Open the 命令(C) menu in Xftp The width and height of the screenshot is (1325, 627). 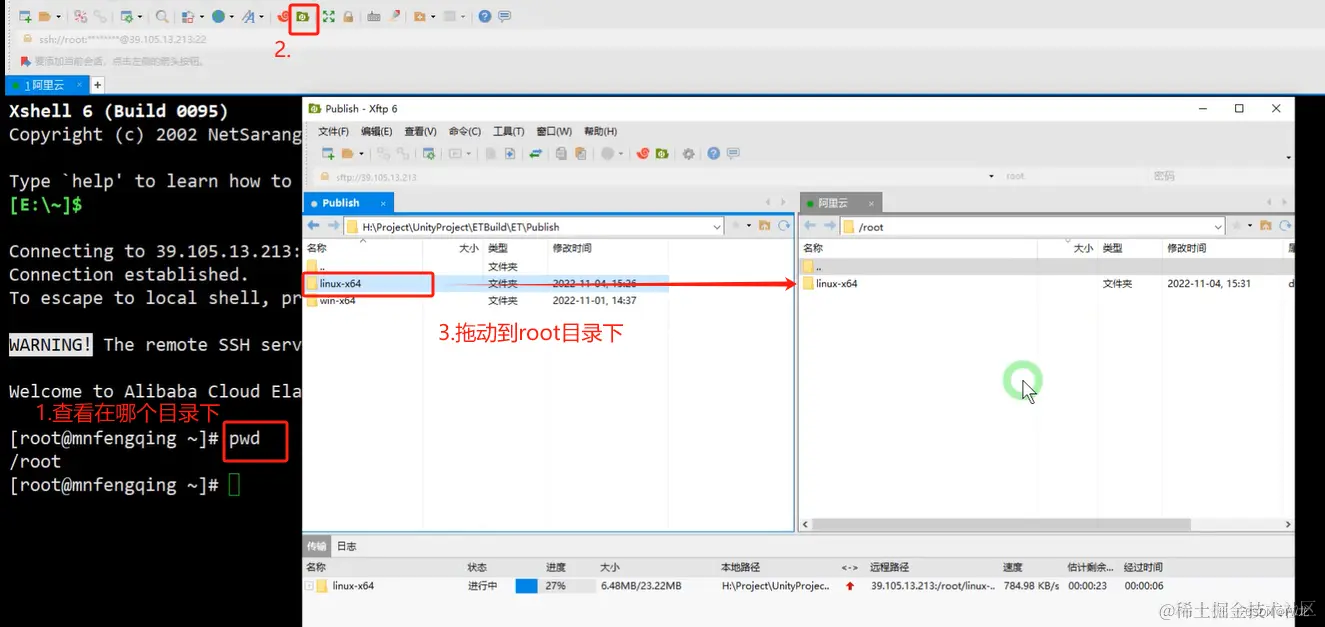pos(464,131)
